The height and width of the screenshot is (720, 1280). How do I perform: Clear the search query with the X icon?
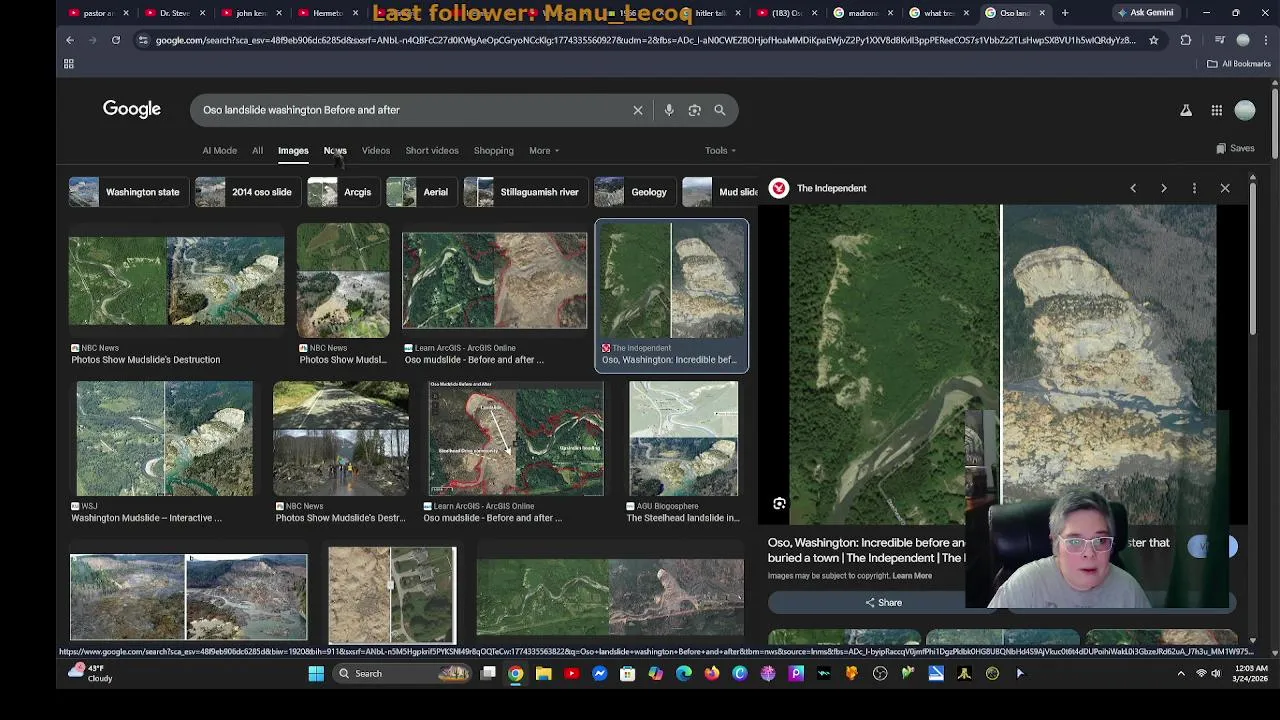tap(638, 110)
